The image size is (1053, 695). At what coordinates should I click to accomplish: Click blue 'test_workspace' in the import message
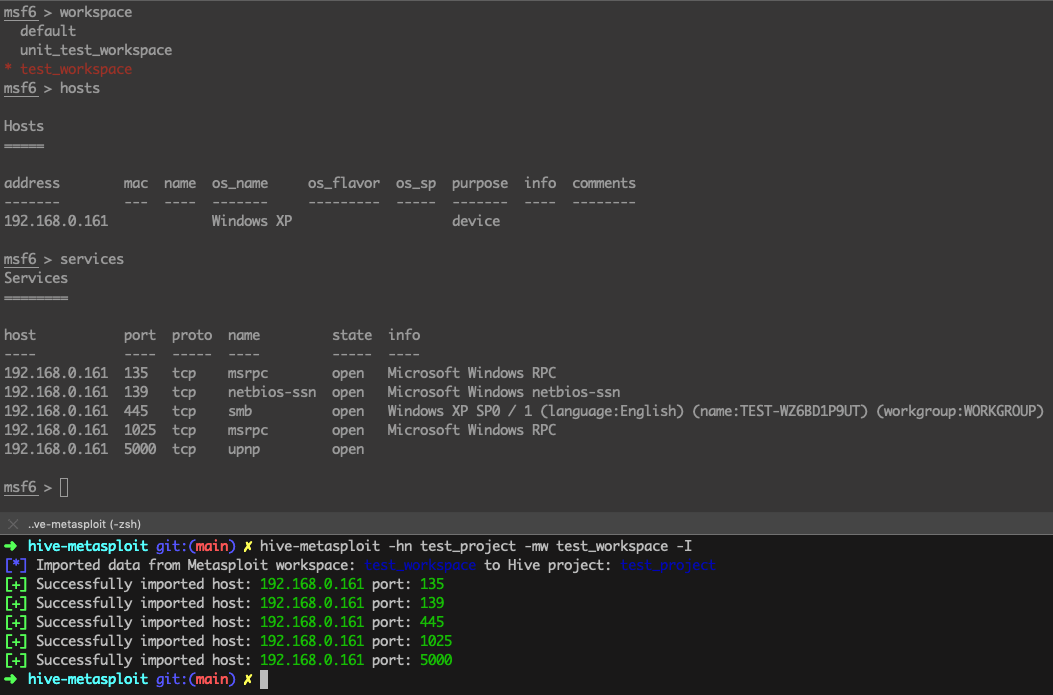[x=420, y=565]
